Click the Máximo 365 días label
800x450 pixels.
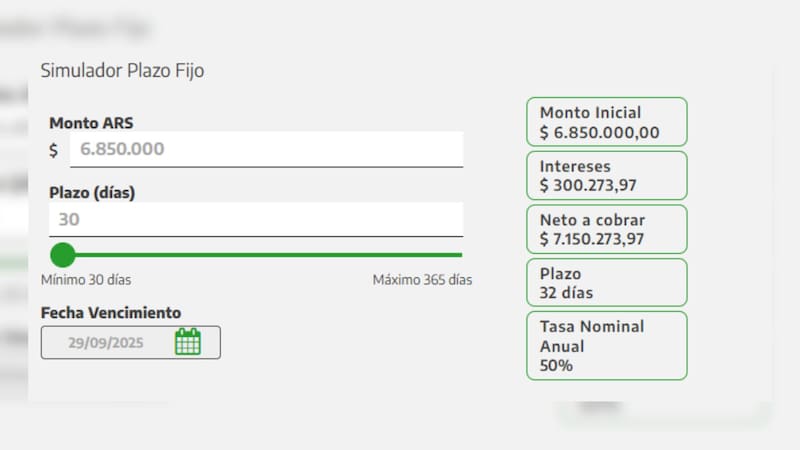coord(422,280)
